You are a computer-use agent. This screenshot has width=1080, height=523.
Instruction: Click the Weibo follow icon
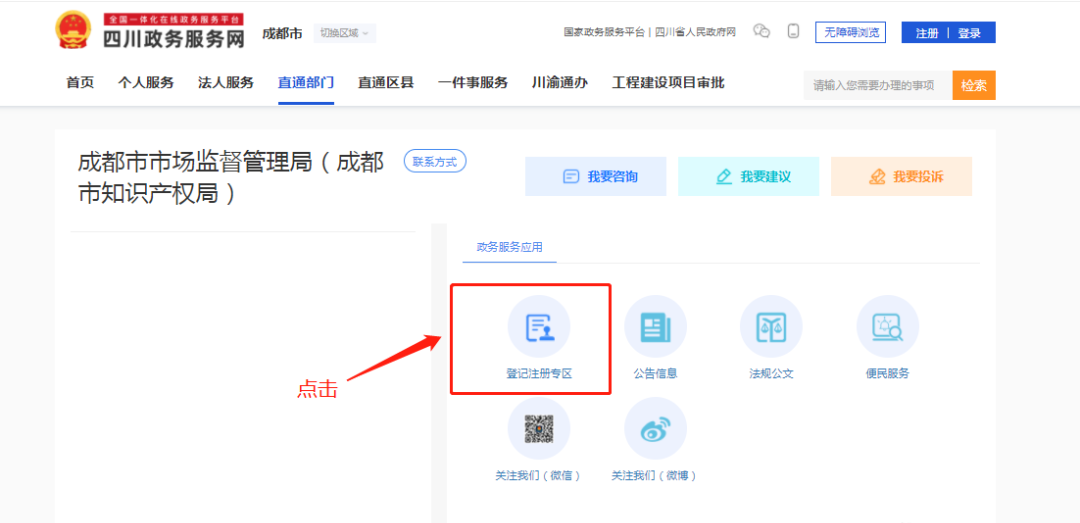tap(655, 429)
